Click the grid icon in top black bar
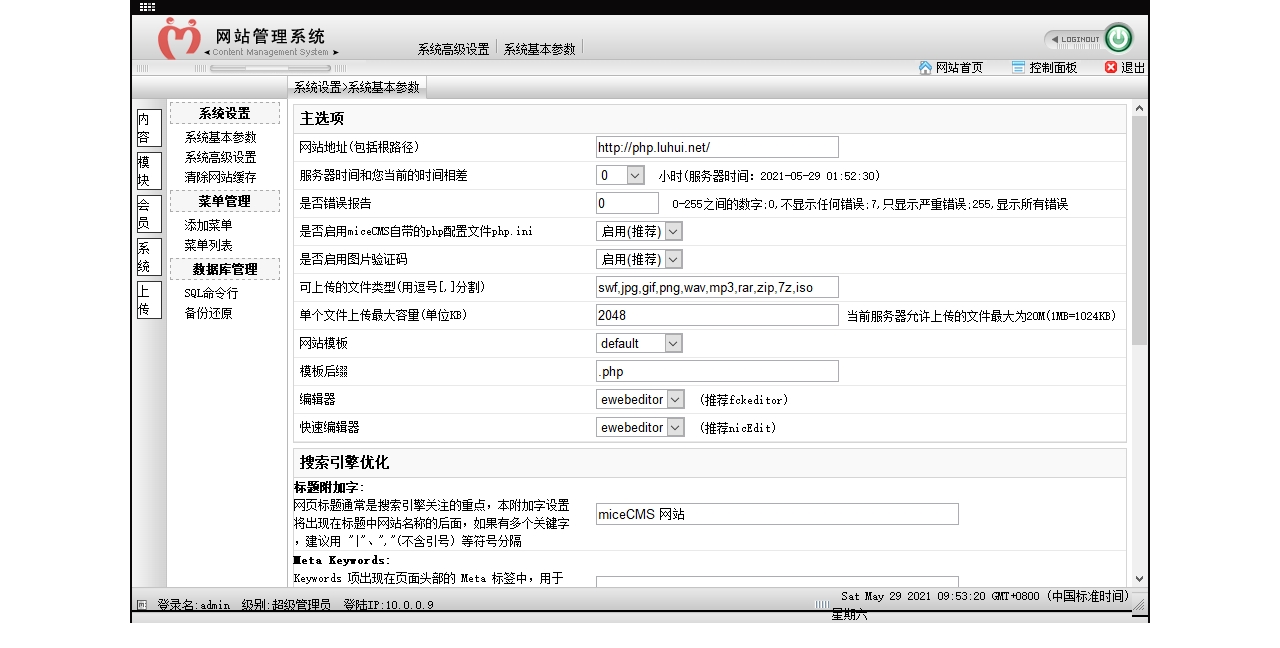Screen dimensions: 1280x648 [x=147, y=7]
